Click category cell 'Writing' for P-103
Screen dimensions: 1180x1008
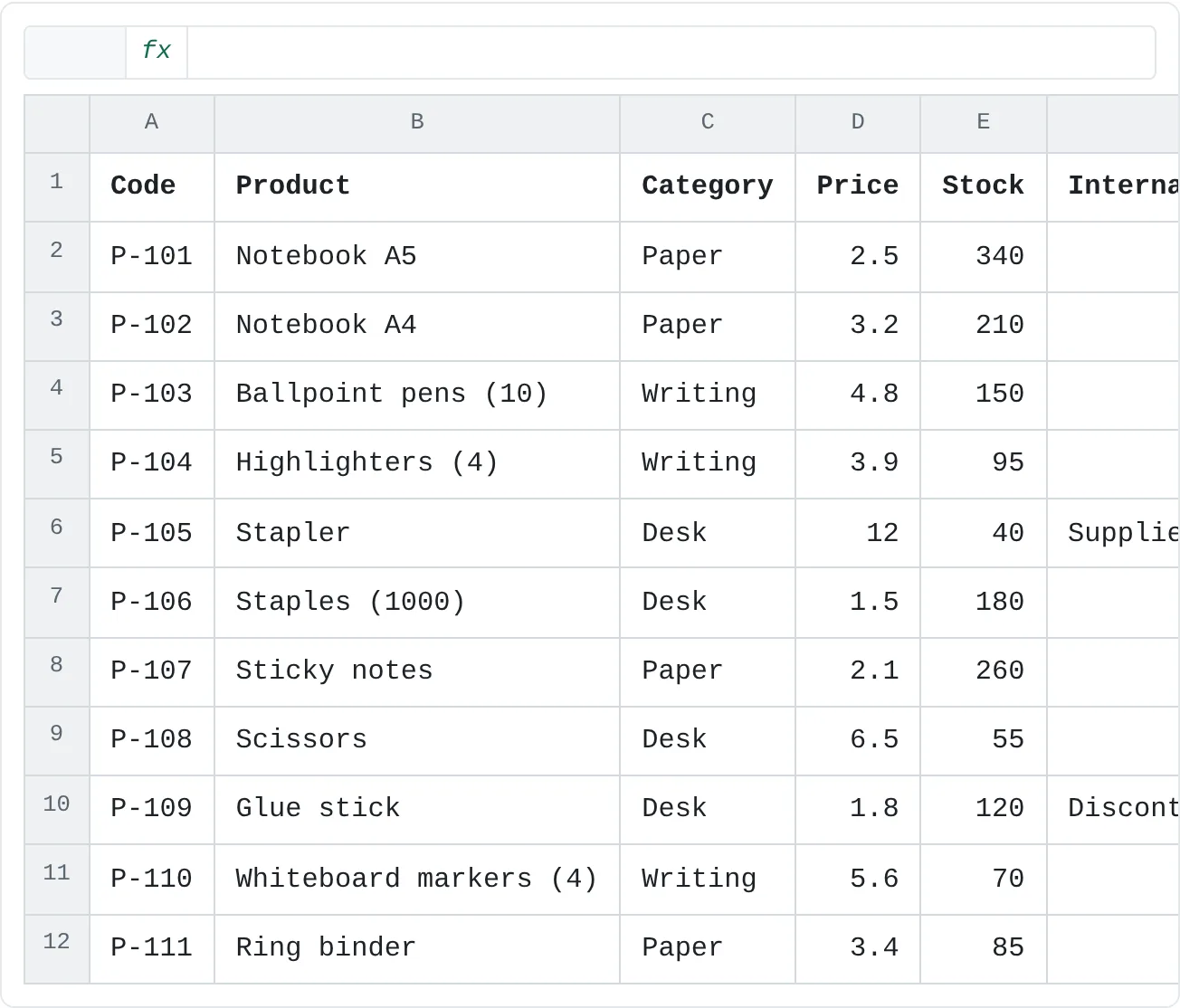pos(708,395)
